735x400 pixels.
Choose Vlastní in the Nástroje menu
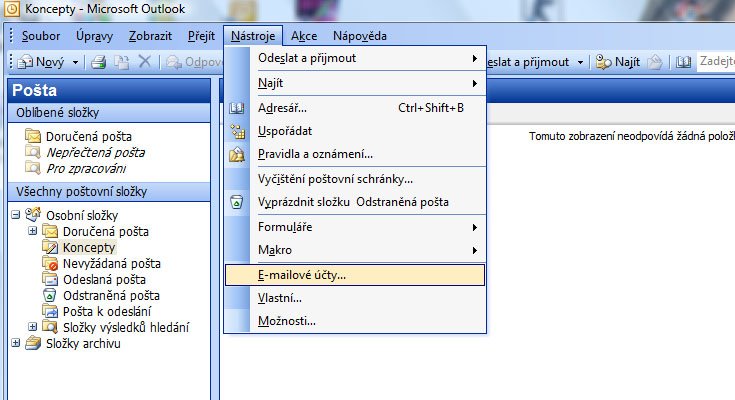tap(355, 298)
